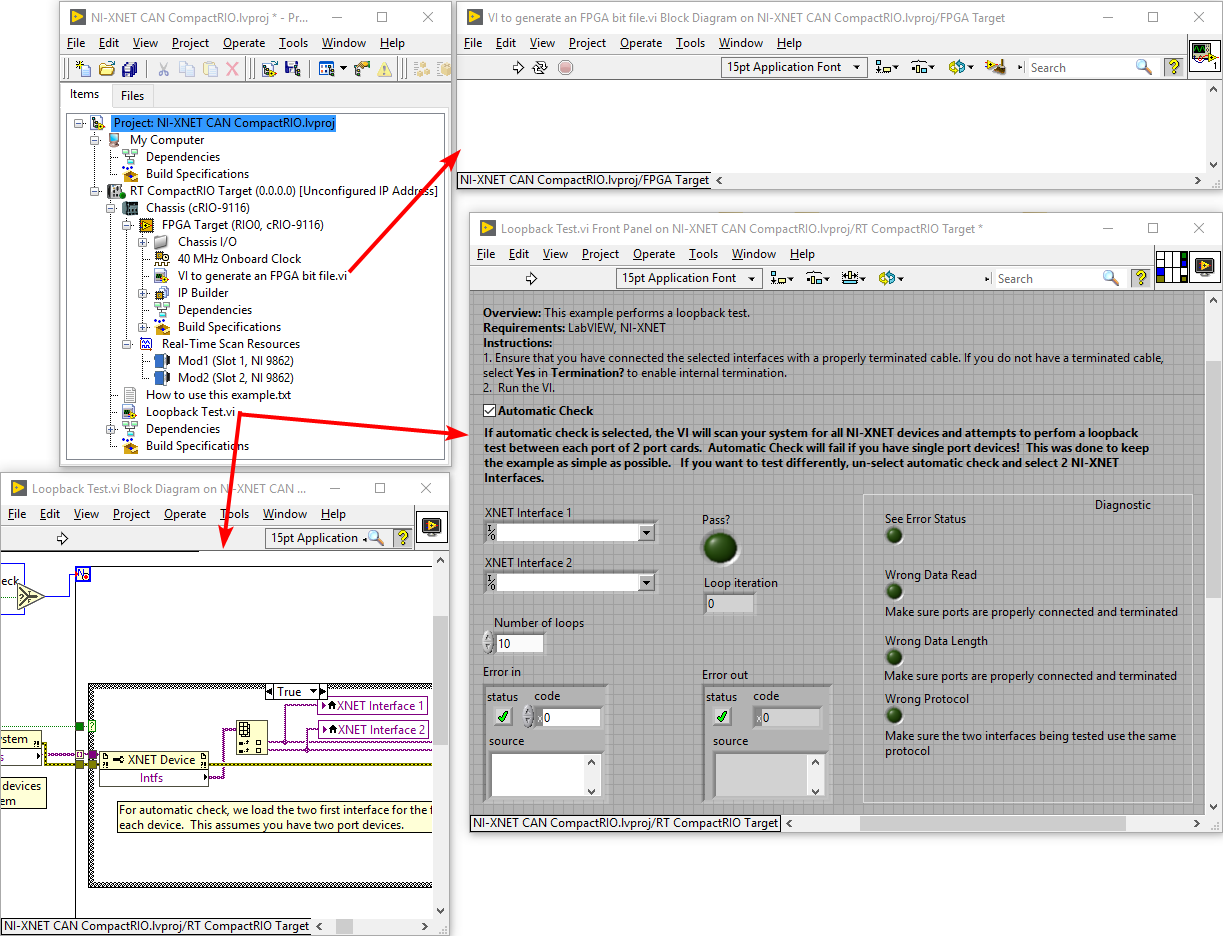1223x936 pixels.
Task: Click Number of loops numeric field
Action: pyautogui.click(x=520, y=644)
